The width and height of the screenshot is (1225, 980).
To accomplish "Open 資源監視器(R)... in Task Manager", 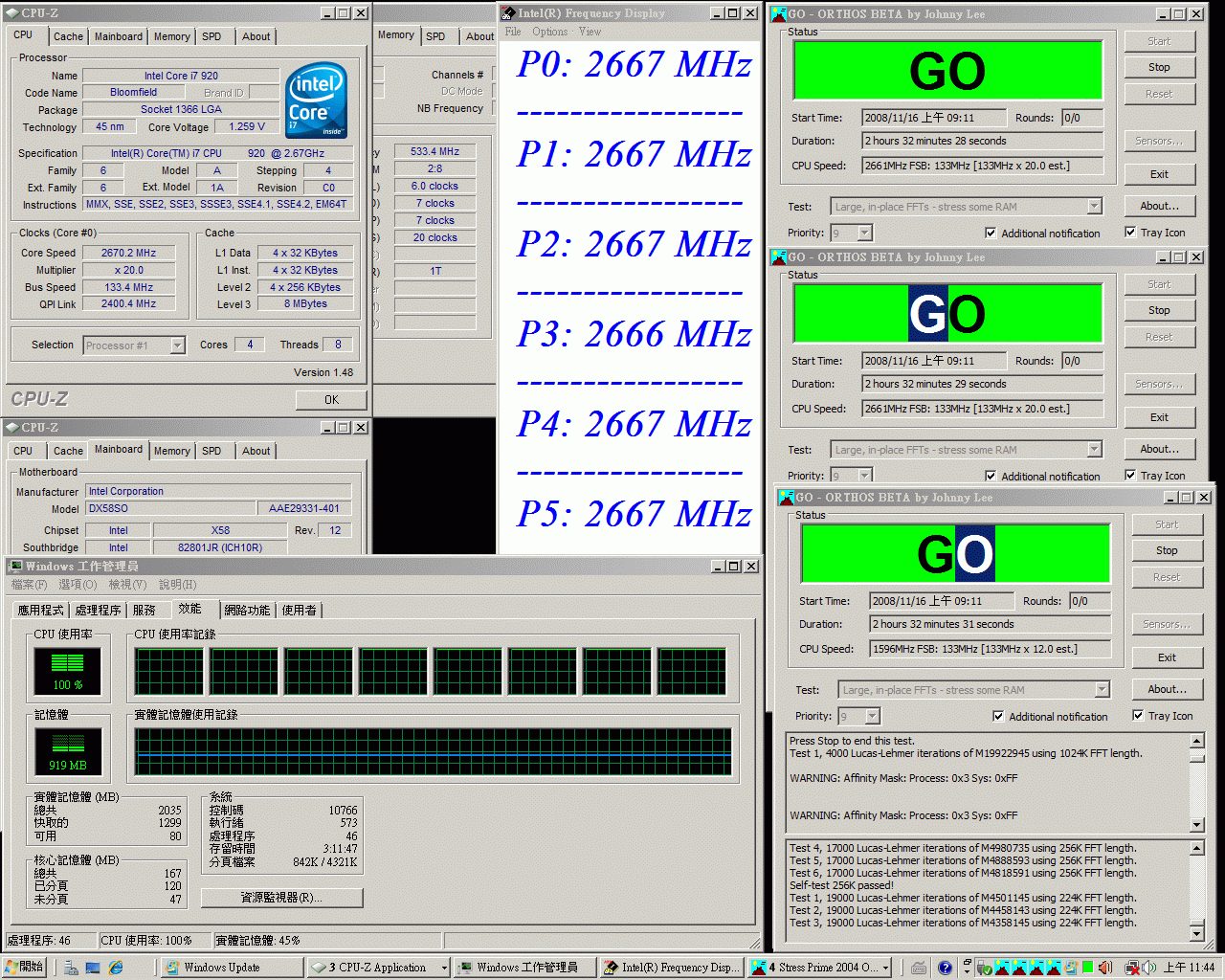I will click(281, 898).
